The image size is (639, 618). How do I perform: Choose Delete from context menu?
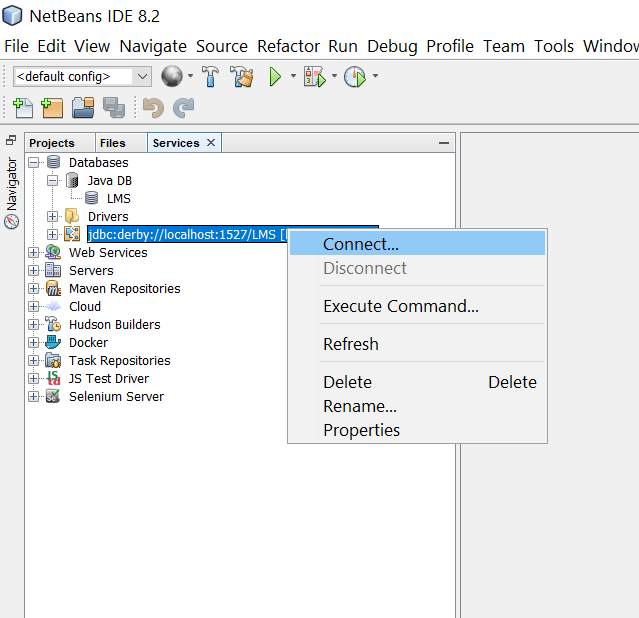(x=417, y=382)
